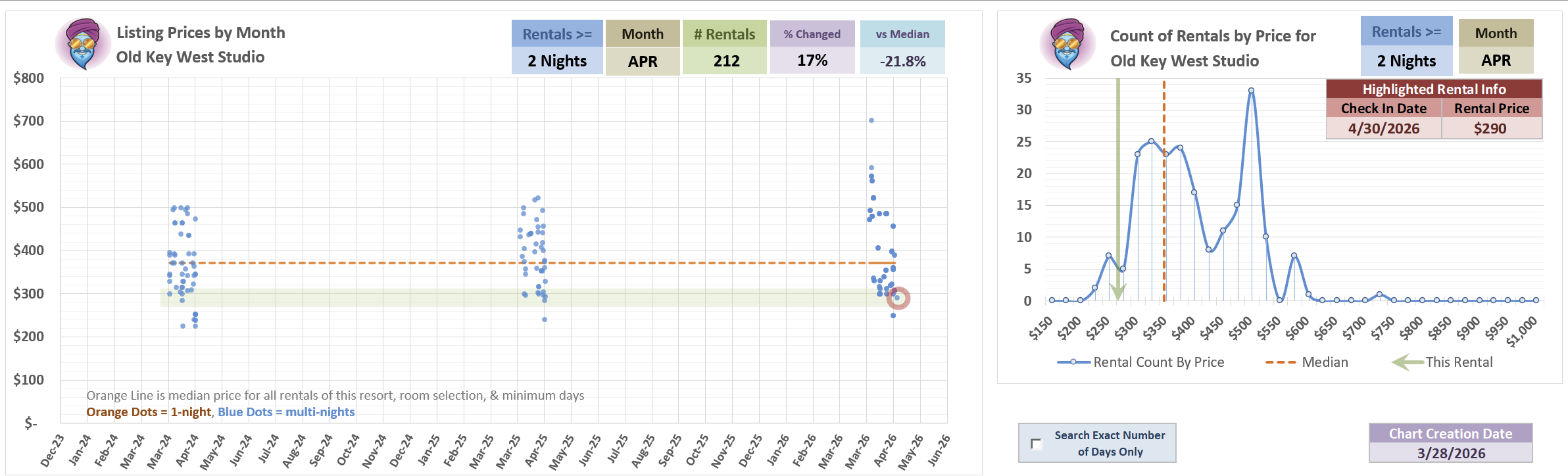Click the genie logo beside Count of Rentals title
This screenshot has width=1568, height=476.
click(1067, 44)
